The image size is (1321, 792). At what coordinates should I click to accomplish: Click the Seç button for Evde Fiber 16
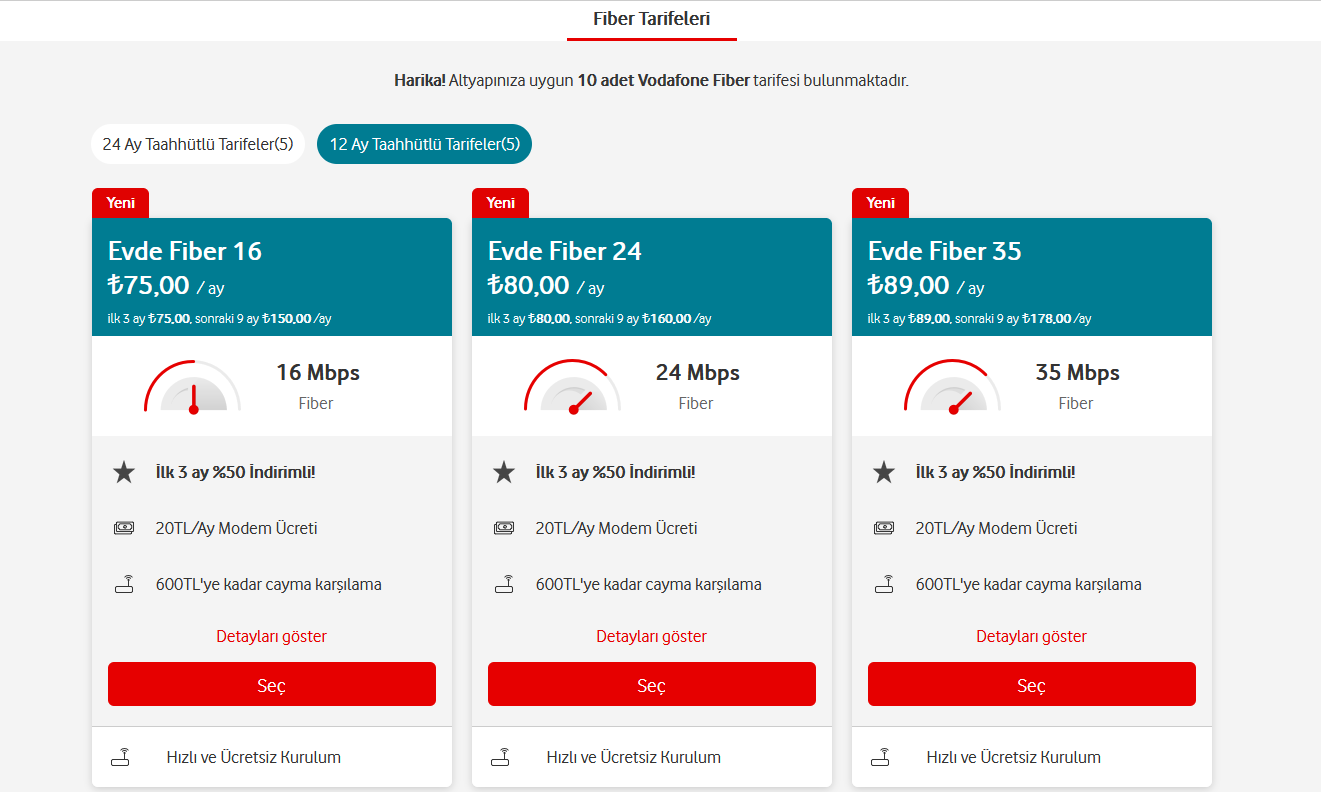[x=272, y=684]
